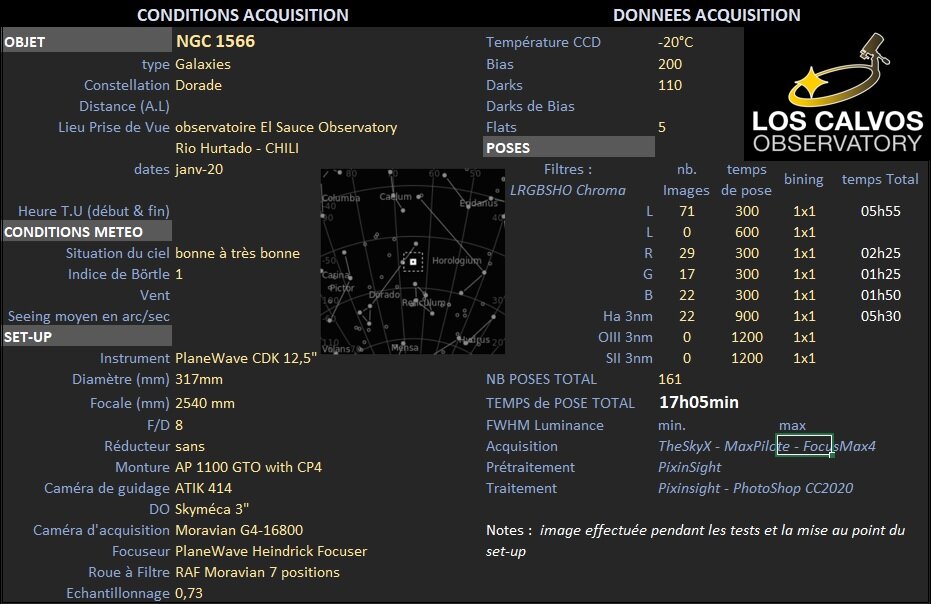Select the 'SET-UP' section header

click(x=87, y=337)
